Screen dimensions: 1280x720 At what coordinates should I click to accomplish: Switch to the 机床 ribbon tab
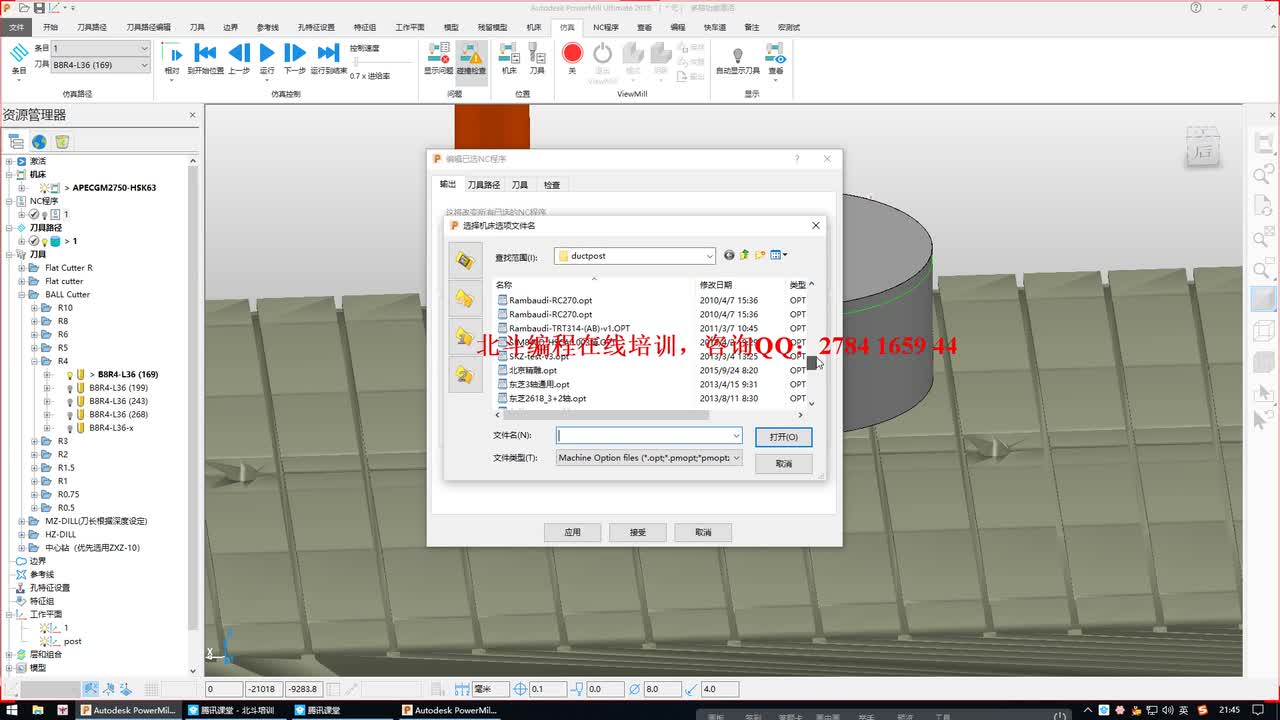(534, 27)
